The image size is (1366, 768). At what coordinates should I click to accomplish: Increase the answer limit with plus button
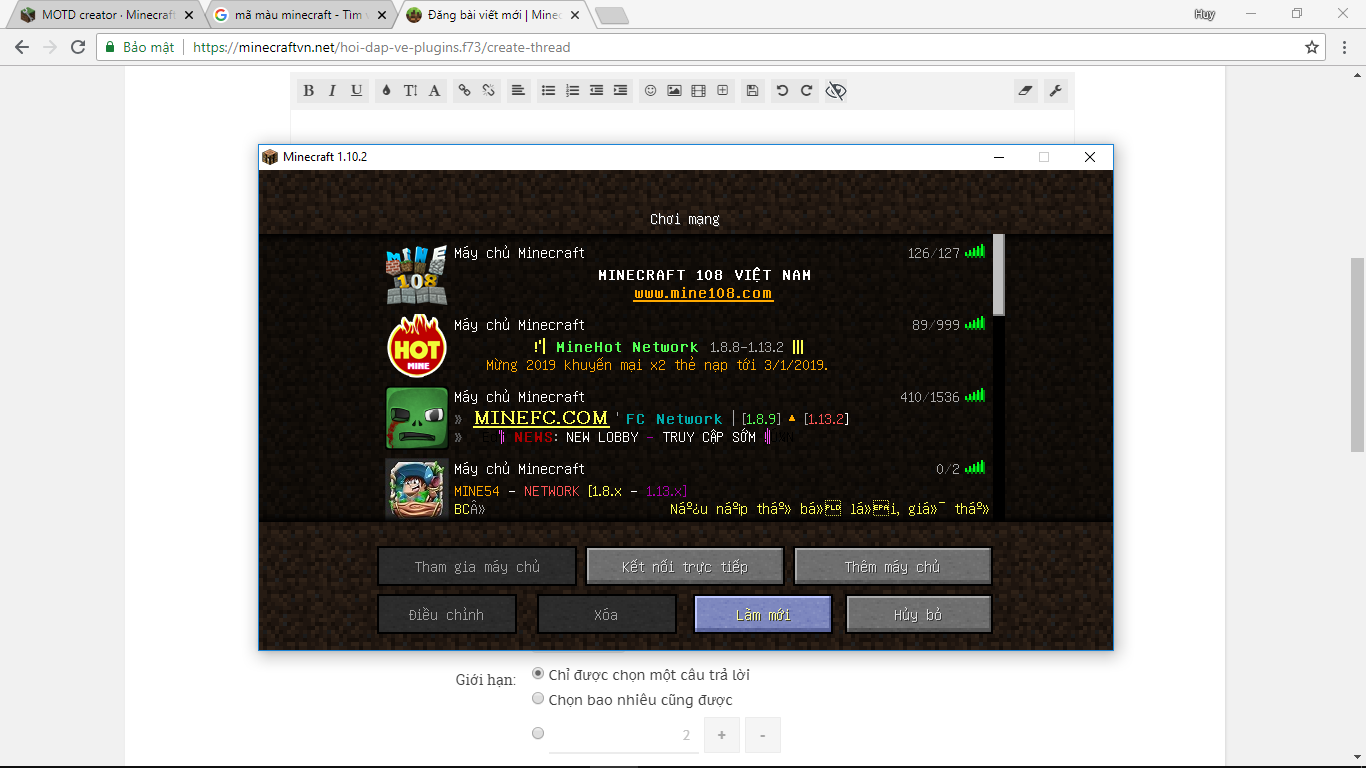click(x=721, y=735)
